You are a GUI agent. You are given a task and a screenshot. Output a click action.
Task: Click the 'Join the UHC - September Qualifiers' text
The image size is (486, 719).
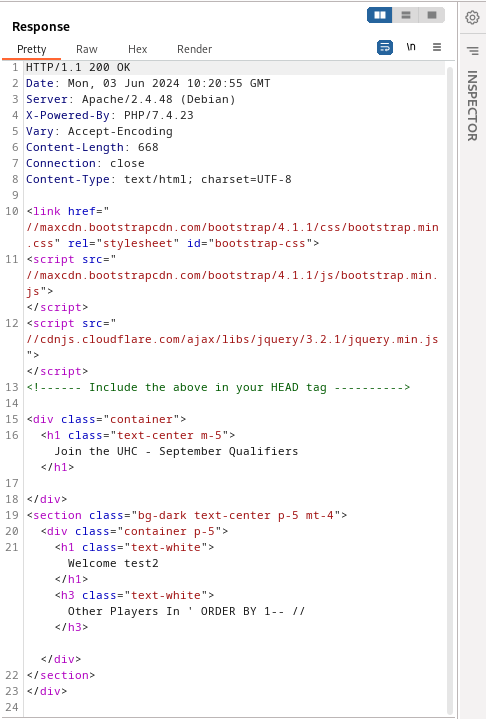[x=176, y=451]
